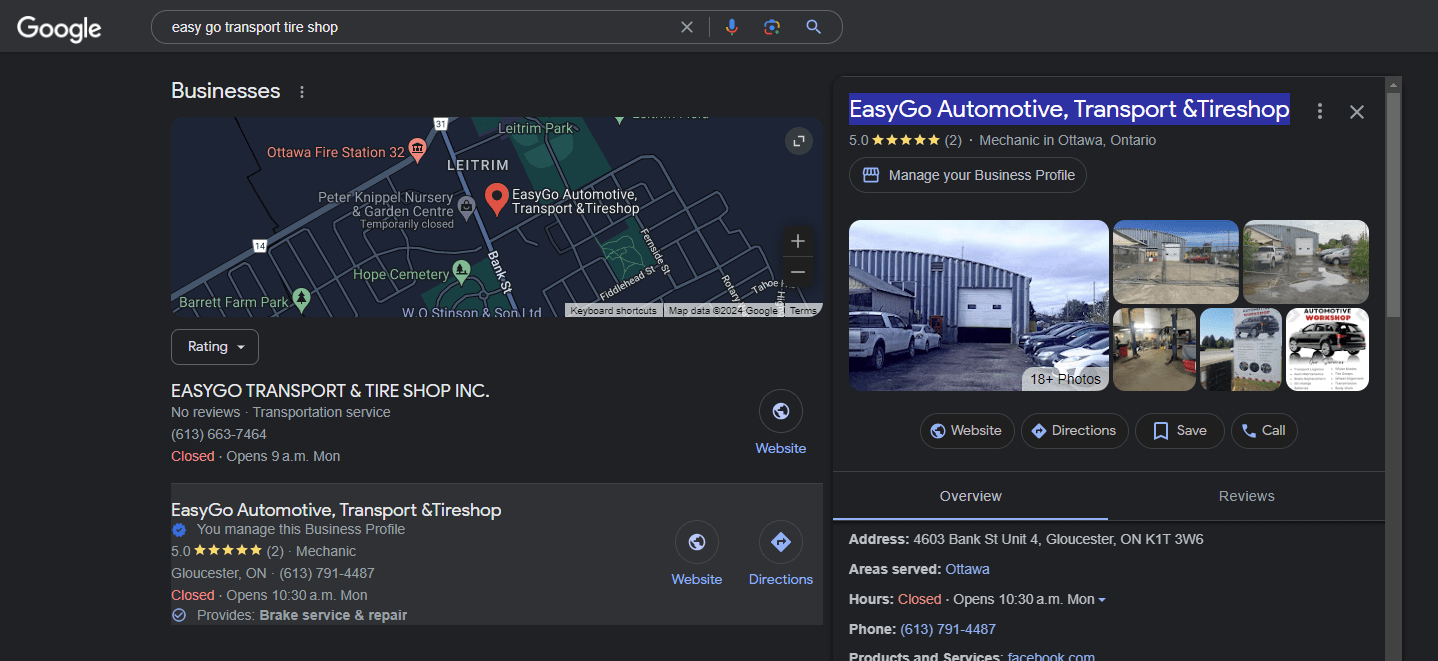Open Google Lens image search
This screenshot has width=1438, height=661.
tap(771, 27)
